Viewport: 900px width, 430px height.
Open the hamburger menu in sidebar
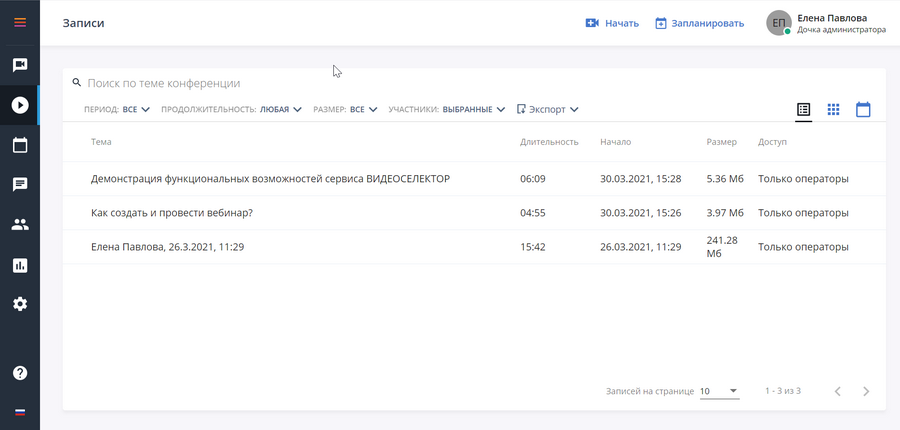(20, 23)
